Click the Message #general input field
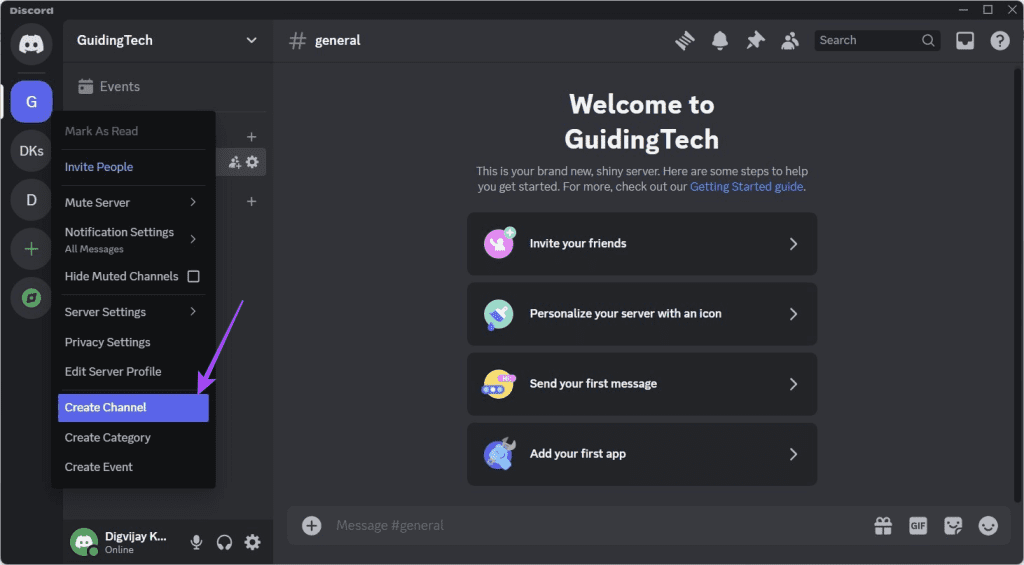Viewport: 1024px width, 565px height. tap(598, 525)
